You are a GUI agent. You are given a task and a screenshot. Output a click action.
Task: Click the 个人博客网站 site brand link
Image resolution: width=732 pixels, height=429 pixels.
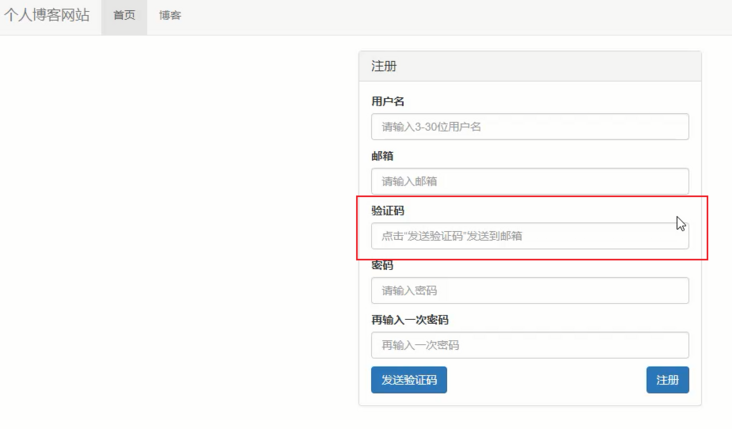[x=47, y=16]
